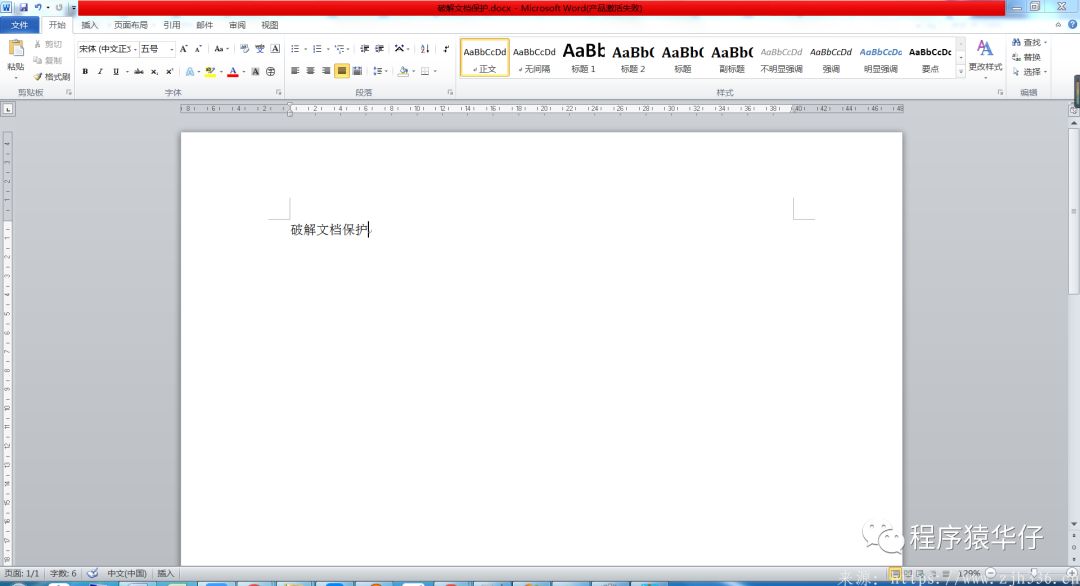The width and height of the screenshot is (1080, 586).
Task: Click Find (查找) in editing group
Action: coord(1029,43)
